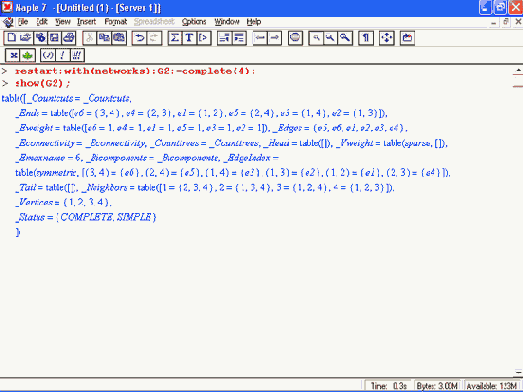Toggle nonprinting characters with the pilcrow icon
This screenshot has height=392, width=523.
click(366, 38)
